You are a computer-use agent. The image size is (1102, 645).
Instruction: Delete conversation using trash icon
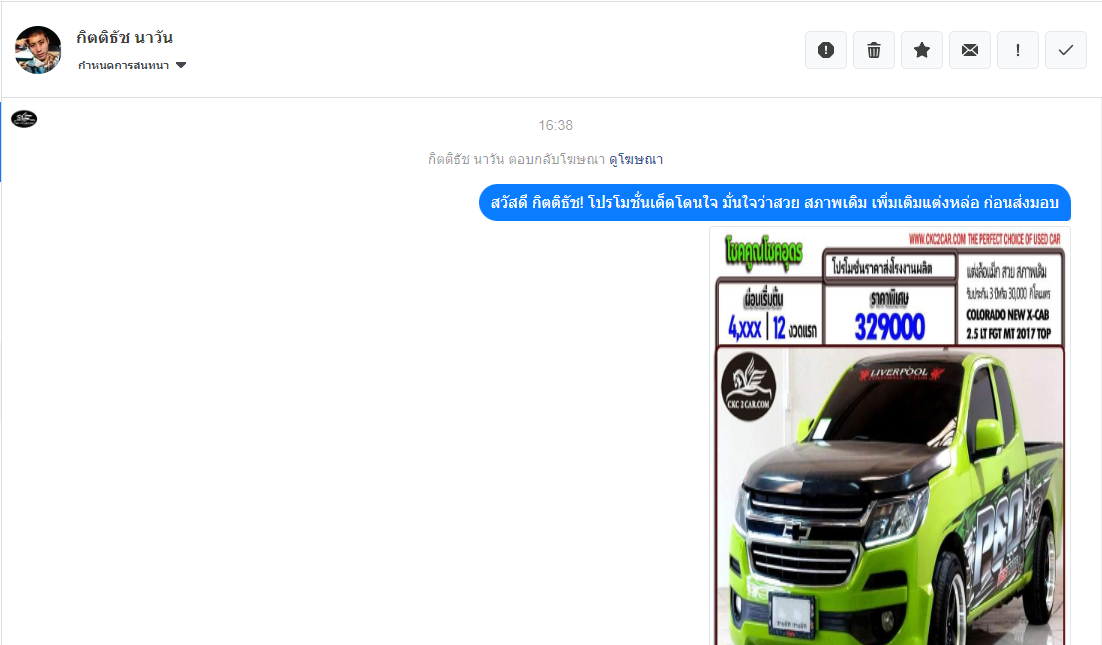pyautogui.click(x=874, y=50)
